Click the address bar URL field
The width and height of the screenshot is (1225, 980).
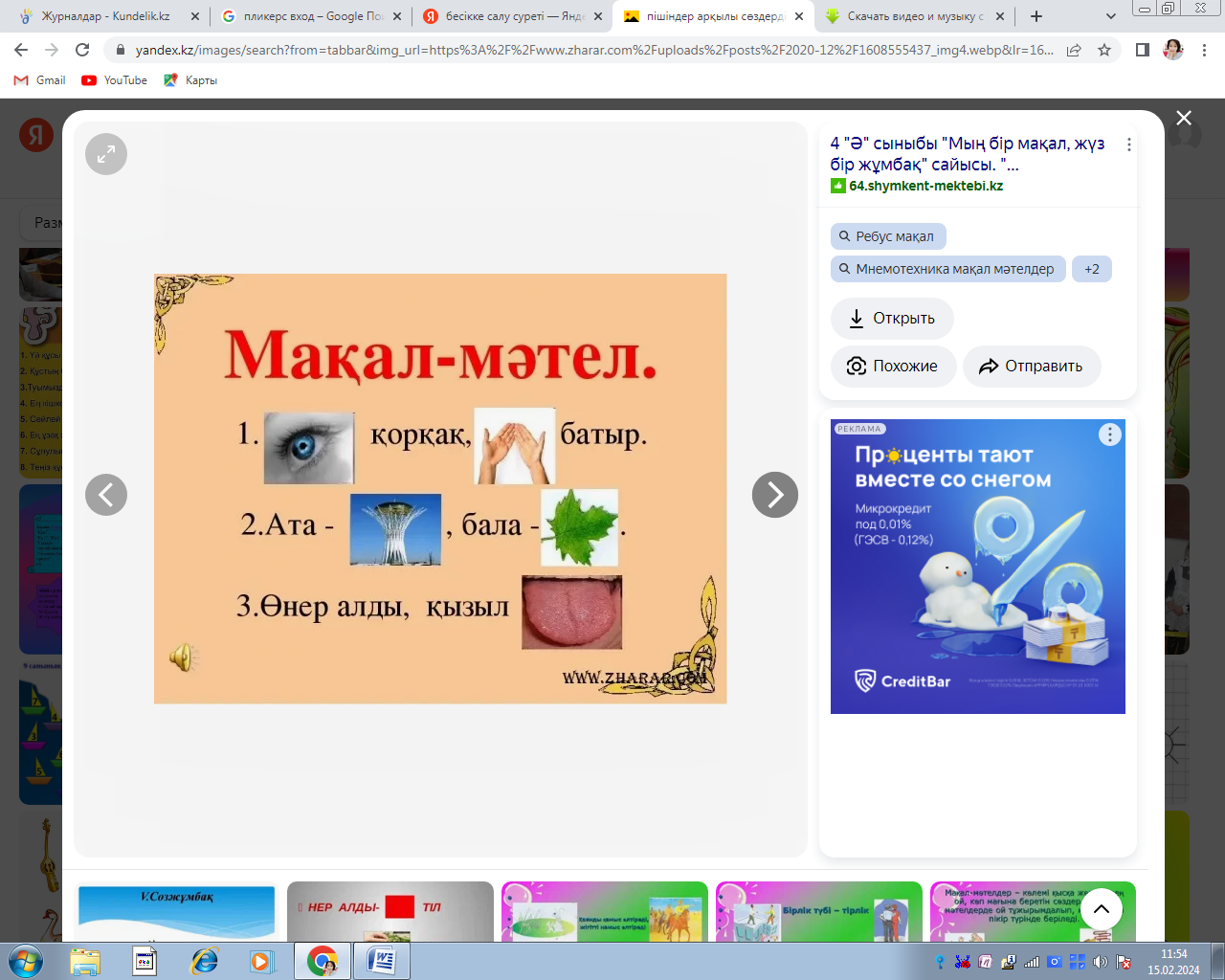click(x=593, y=50)
